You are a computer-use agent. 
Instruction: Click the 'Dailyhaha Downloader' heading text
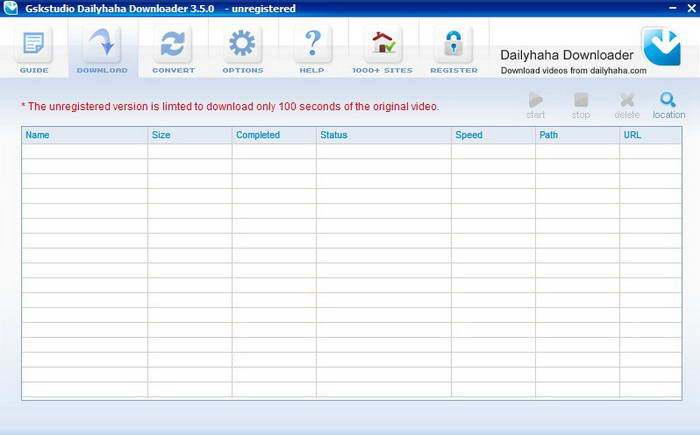point(567,55)
